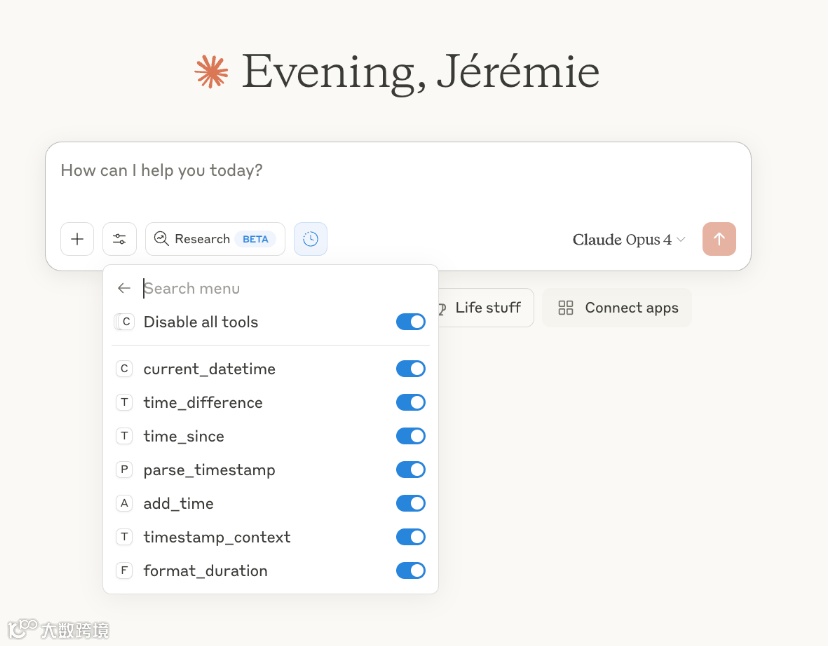This screenshot has height=646, width=833.
Task: Click the Research BETA button
Action: coord(215,239)
